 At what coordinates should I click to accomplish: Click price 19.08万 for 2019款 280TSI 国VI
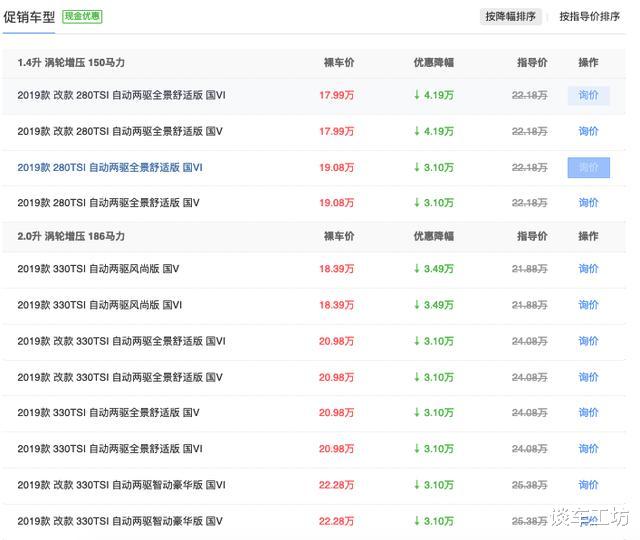pos(336,167)
